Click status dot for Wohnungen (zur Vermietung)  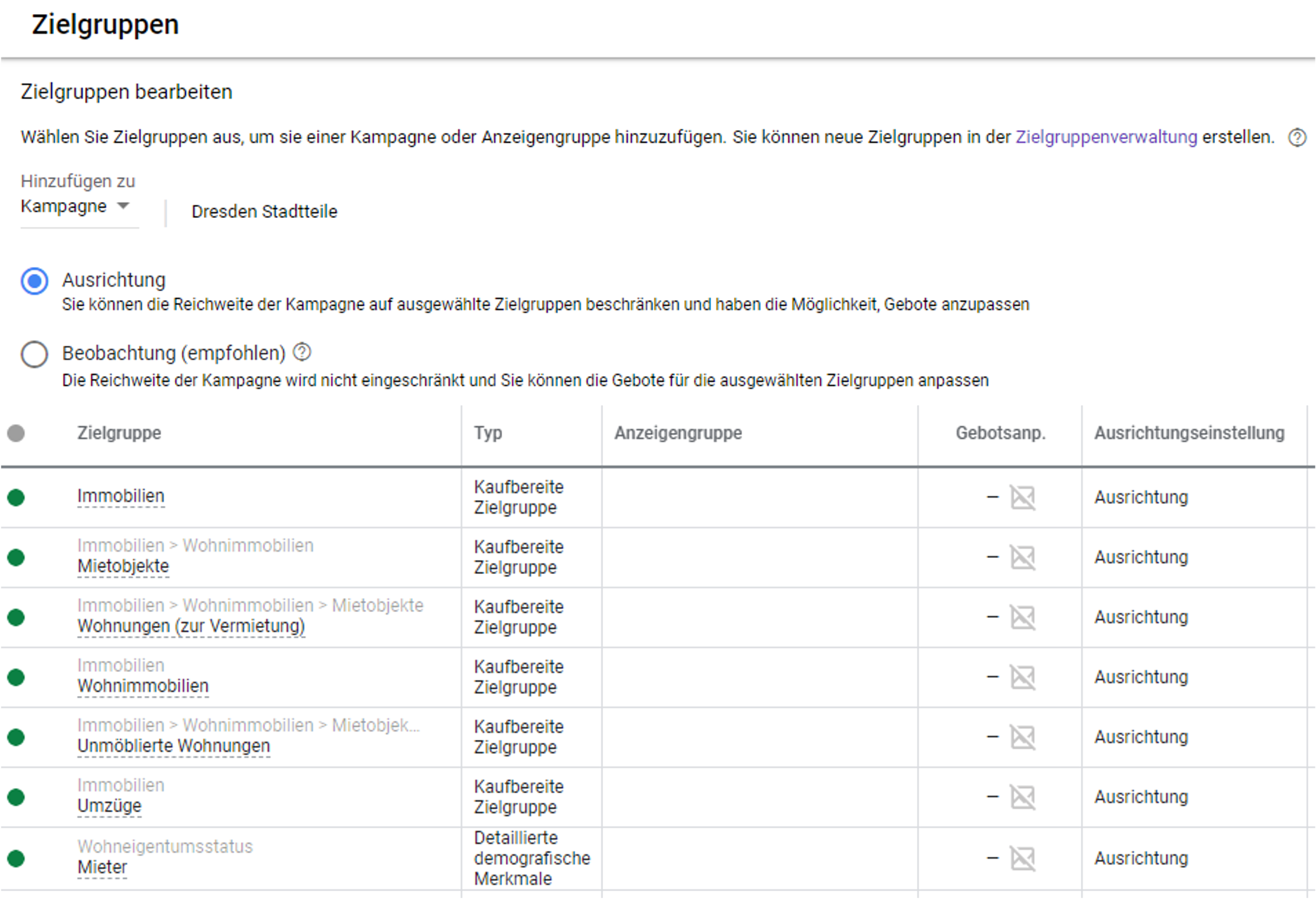[x=16, y=617]
